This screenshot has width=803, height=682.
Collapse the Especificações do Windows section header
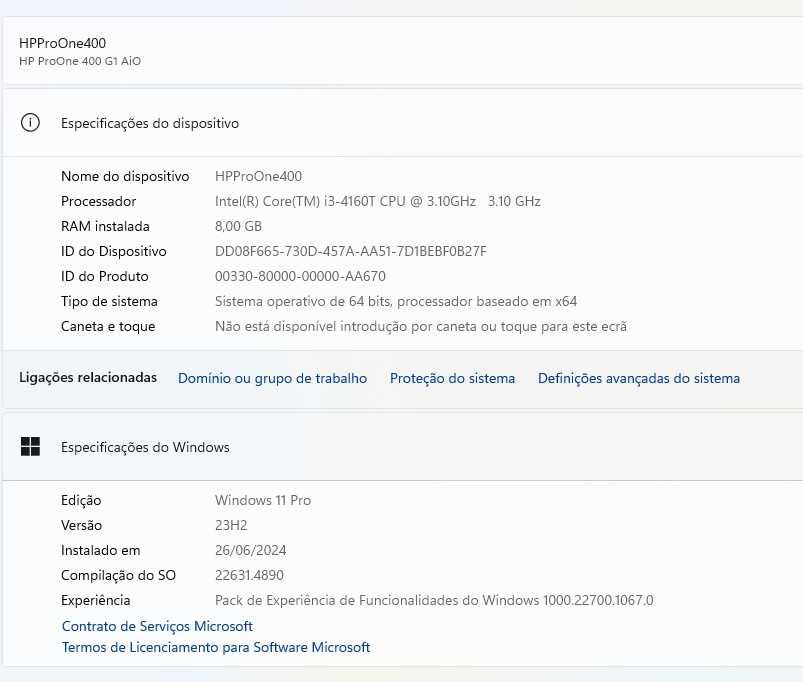pyautogui.click(x=400, y=447)
